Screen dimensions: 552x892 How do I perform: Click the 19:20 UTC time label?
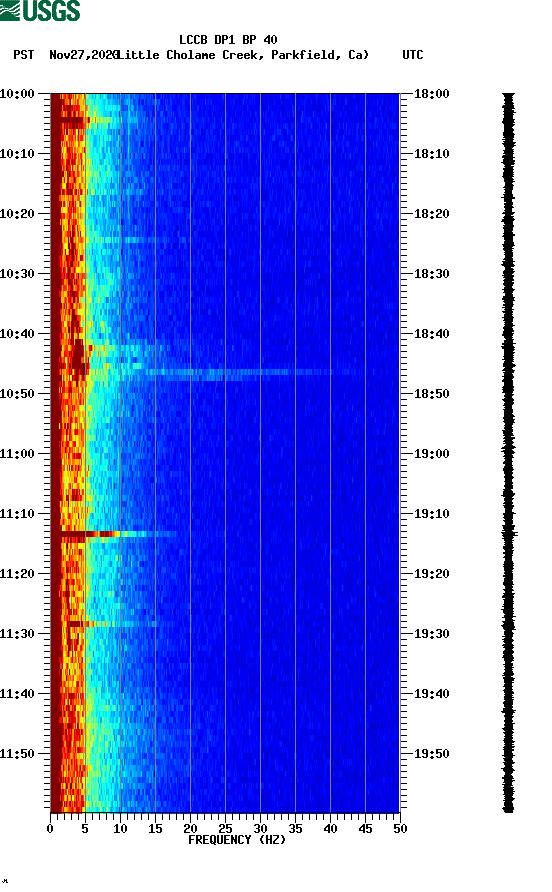pyautogui.click(x=431, y=574)
